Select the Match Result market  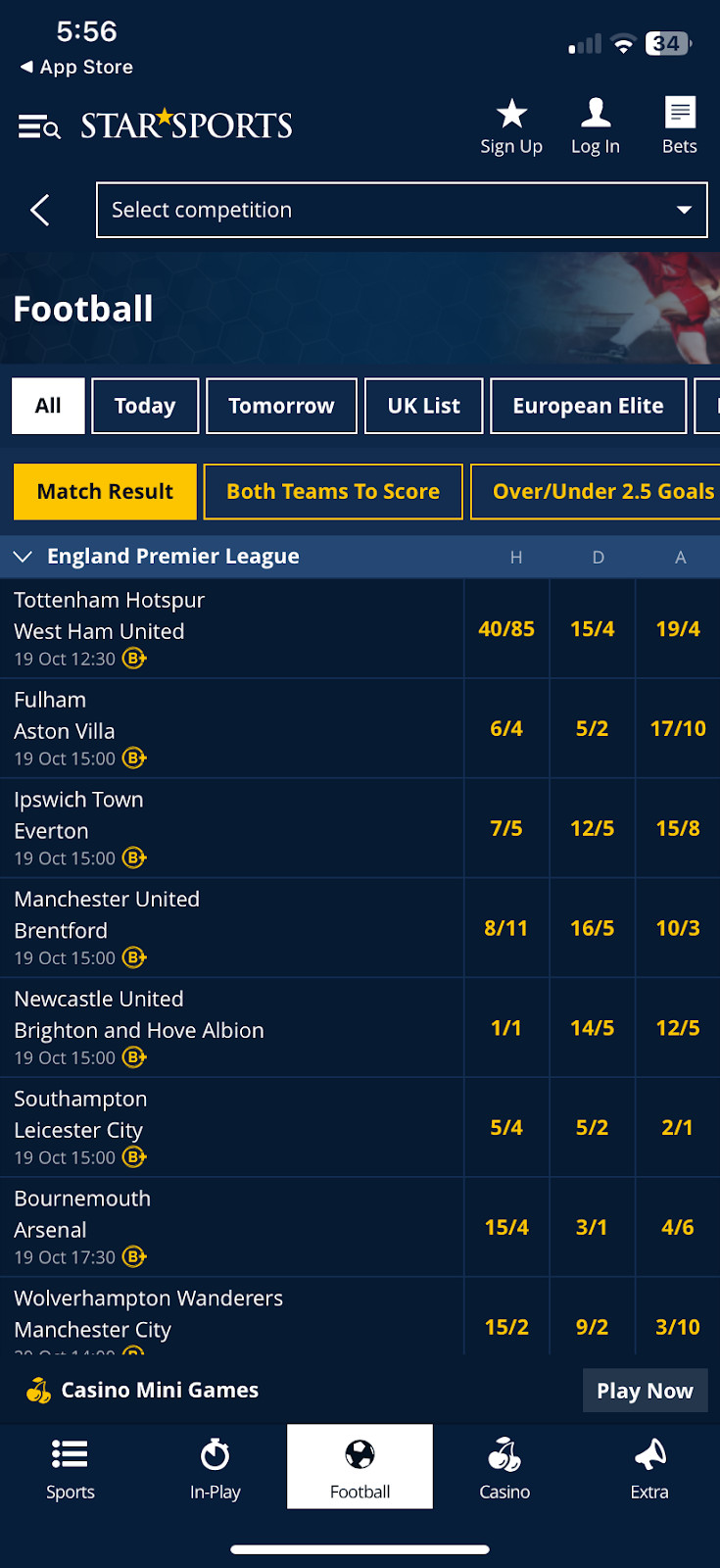pyautogui.click(x=105, y=492)
